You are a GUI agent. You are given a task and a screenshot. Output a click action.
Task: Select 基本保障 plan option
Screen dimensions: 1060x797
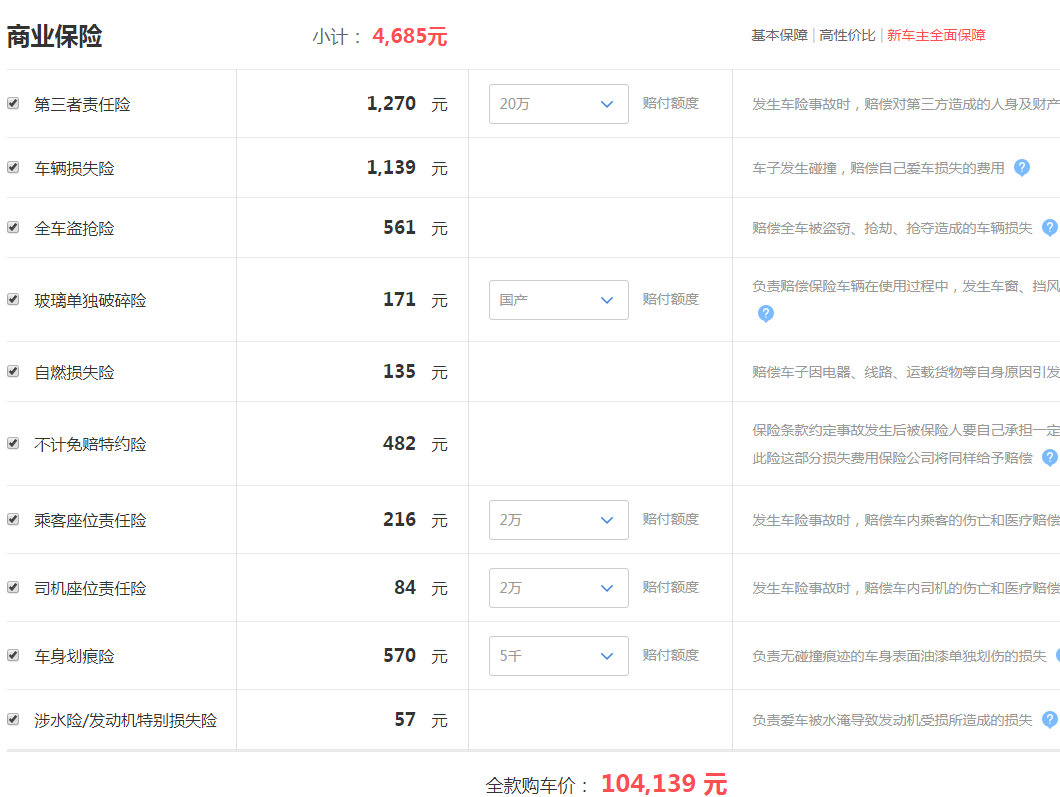(779, 35)
